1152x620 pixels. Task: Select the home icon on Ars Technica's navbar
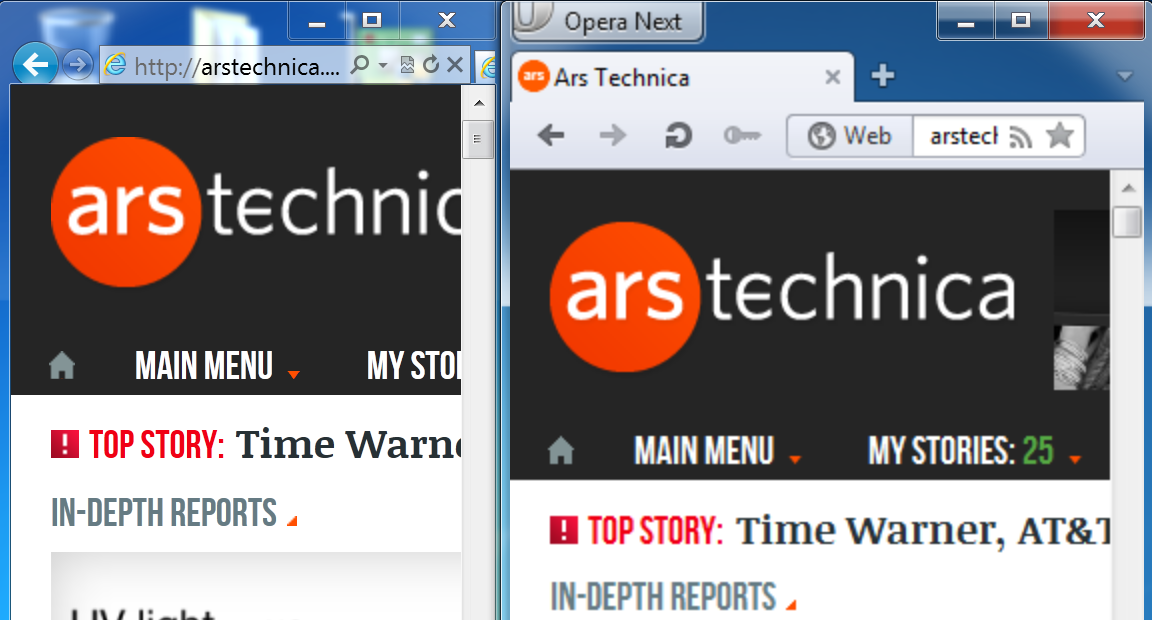coord(560,449)
